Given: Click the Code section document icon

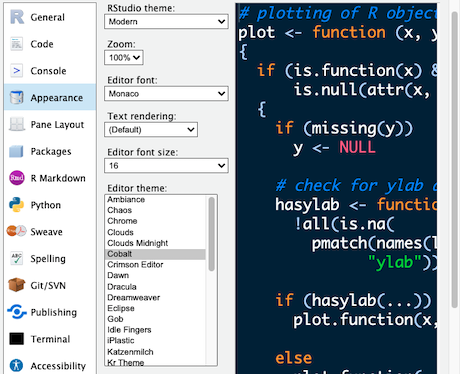Looking at the screenshot, I should 16,44.
